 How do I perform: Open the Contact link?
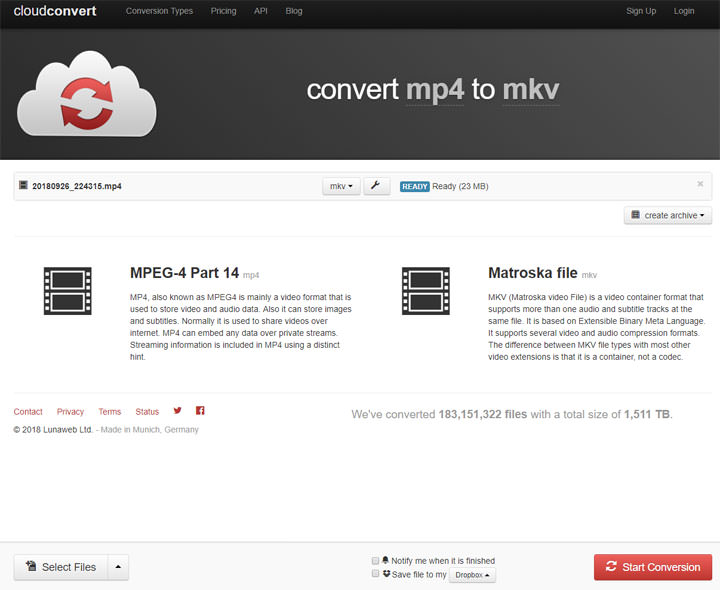(28, 412)
